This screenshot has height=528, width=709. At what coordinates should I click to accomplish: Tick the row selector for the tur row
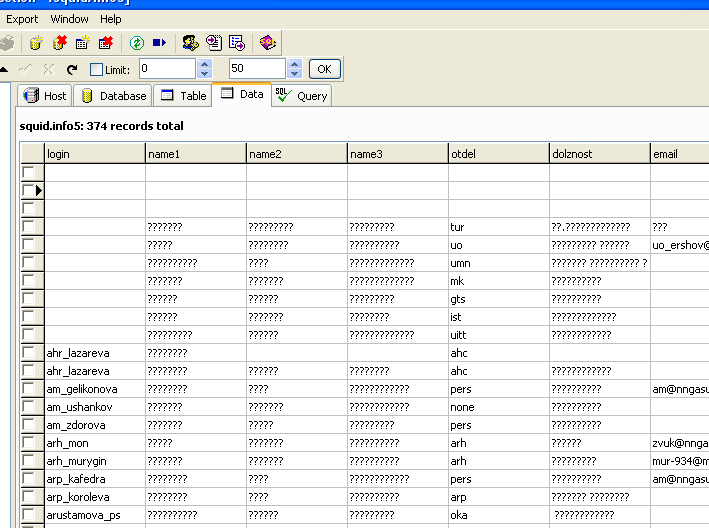28,226
